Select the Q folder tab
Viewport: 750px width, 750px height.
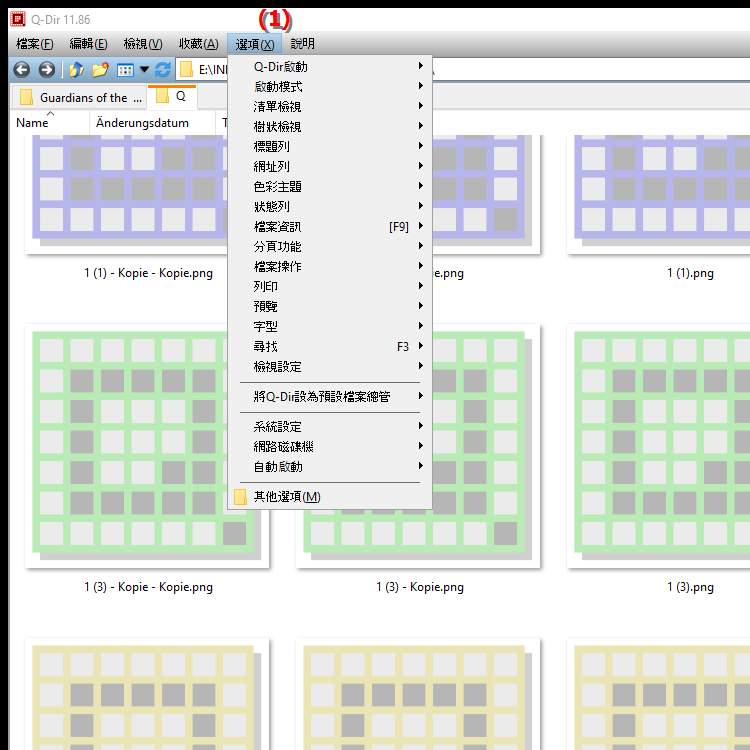point(172,96)
